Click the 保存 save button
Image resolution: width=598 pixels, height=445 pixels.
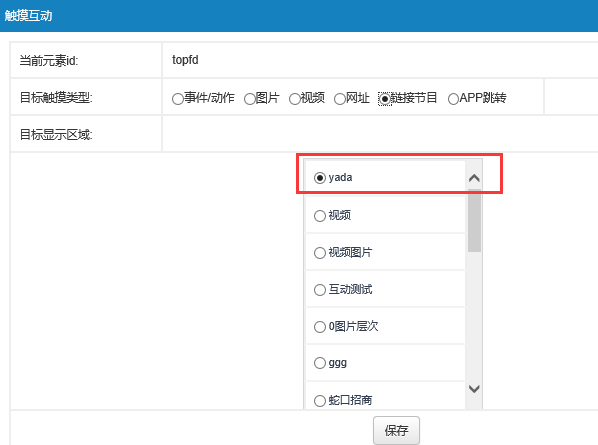pyautogui.click(x=396, y=431)
